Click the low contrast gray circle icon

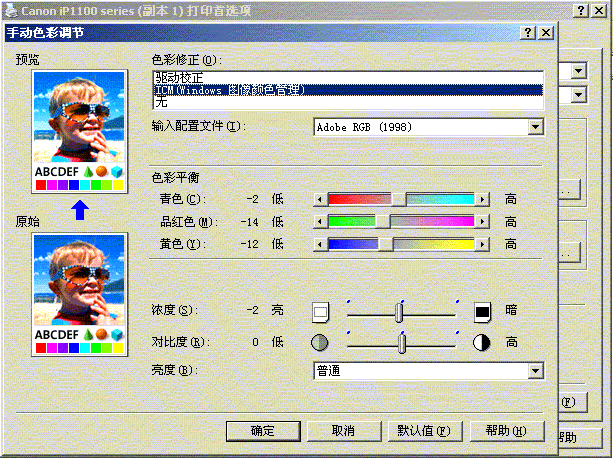point(320,342)
